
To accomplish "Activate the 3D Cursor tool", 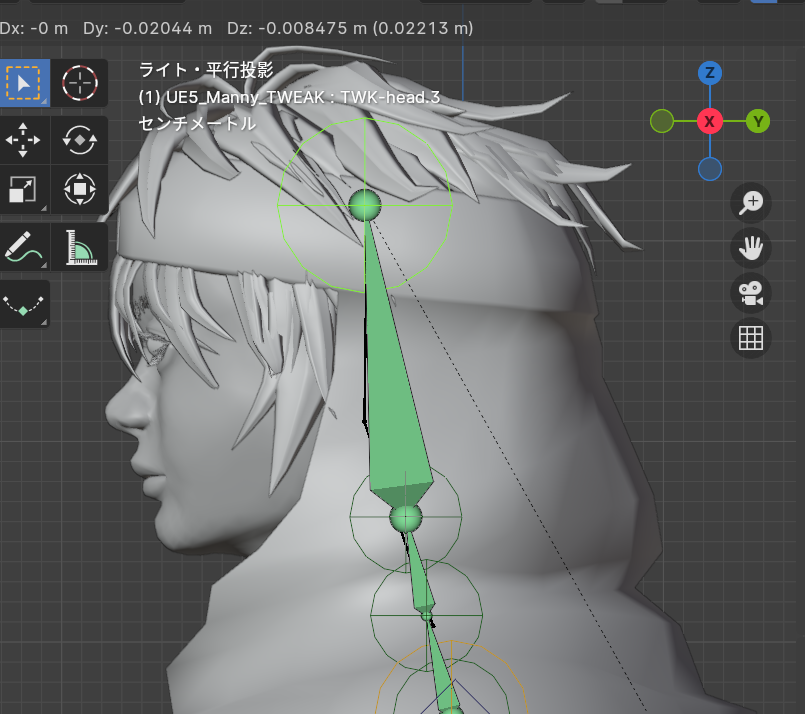I will point(80,83).
